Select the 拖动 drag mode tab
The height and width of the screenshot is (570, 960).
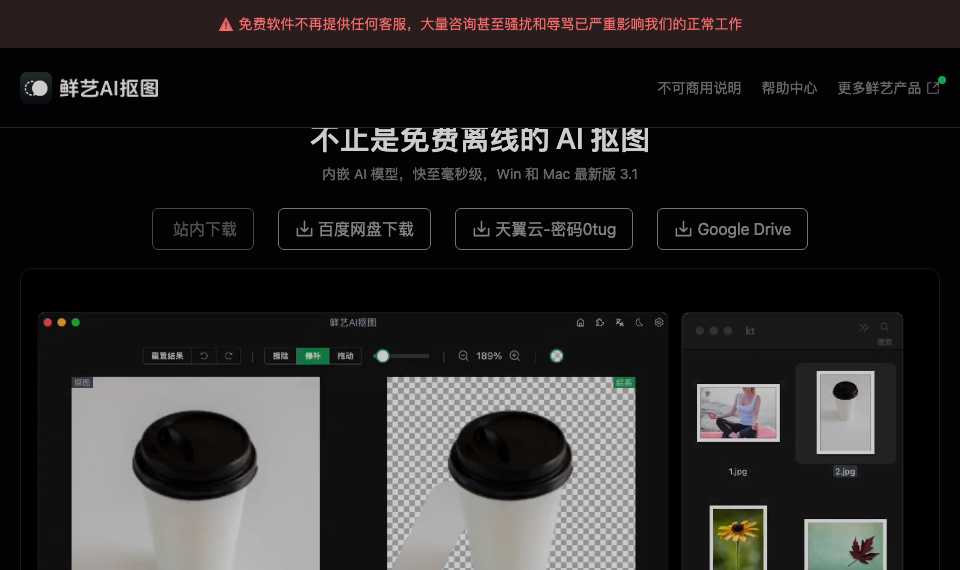click(345, 356)
